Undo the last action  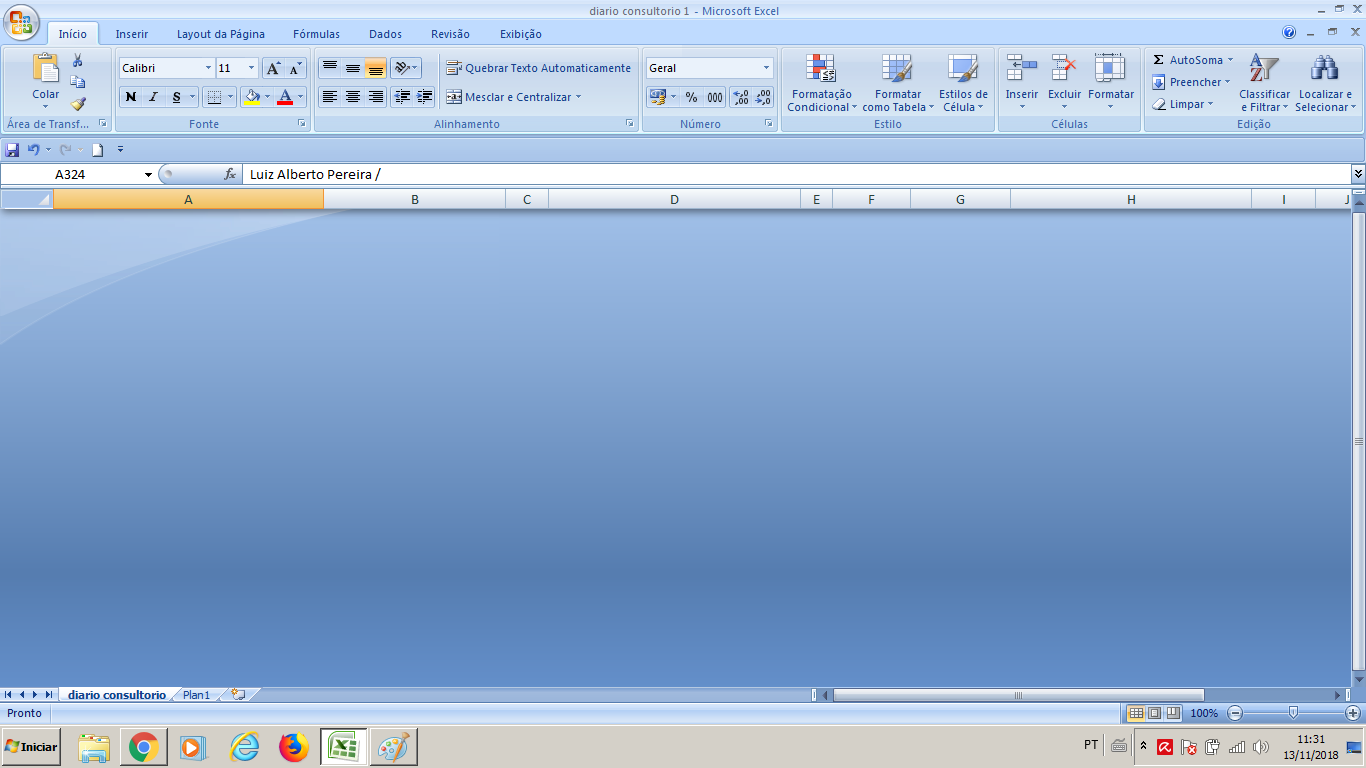pos(34,150)
